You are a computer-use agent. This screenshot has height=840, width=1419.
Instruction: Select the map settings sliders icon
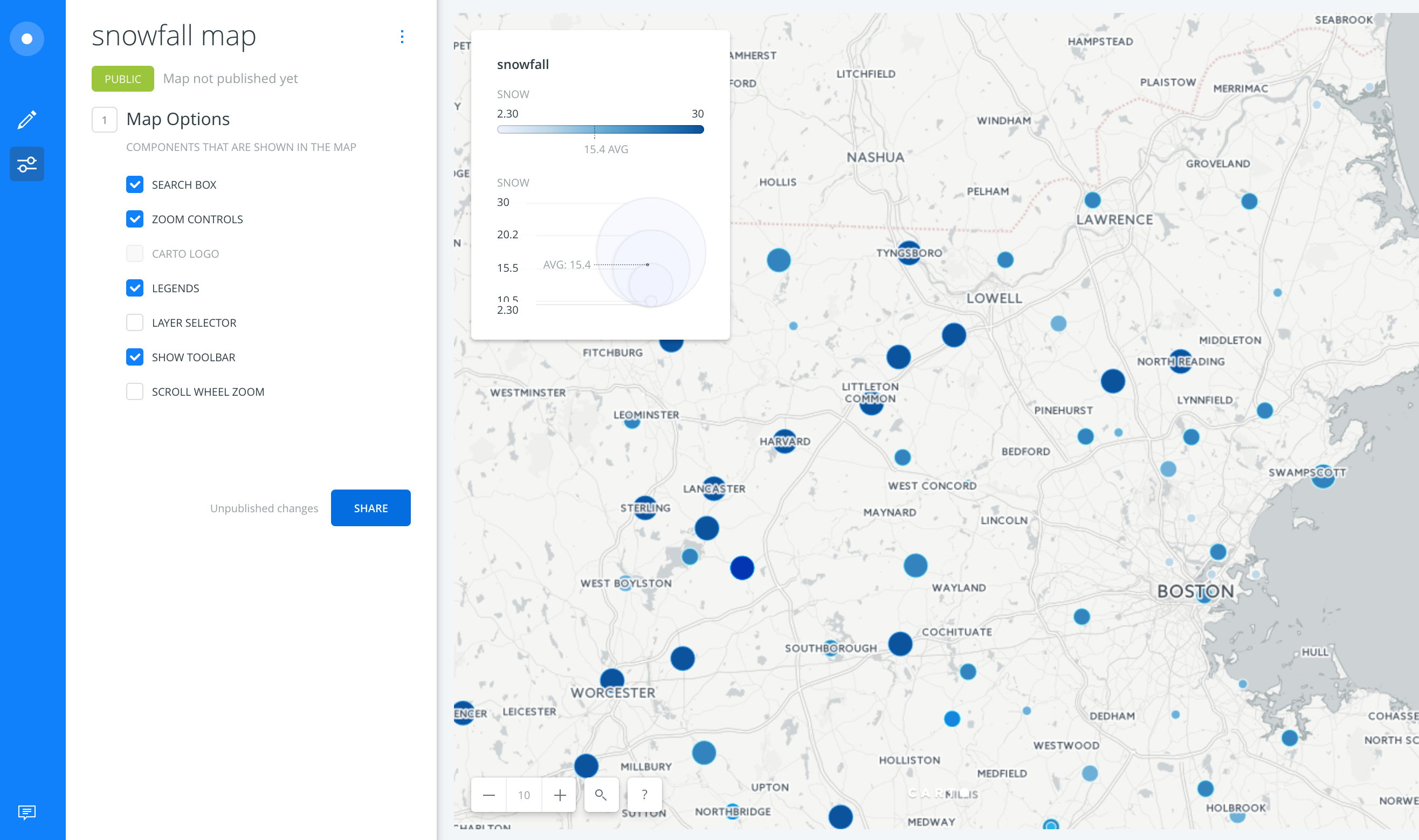[x=26, y=164]
